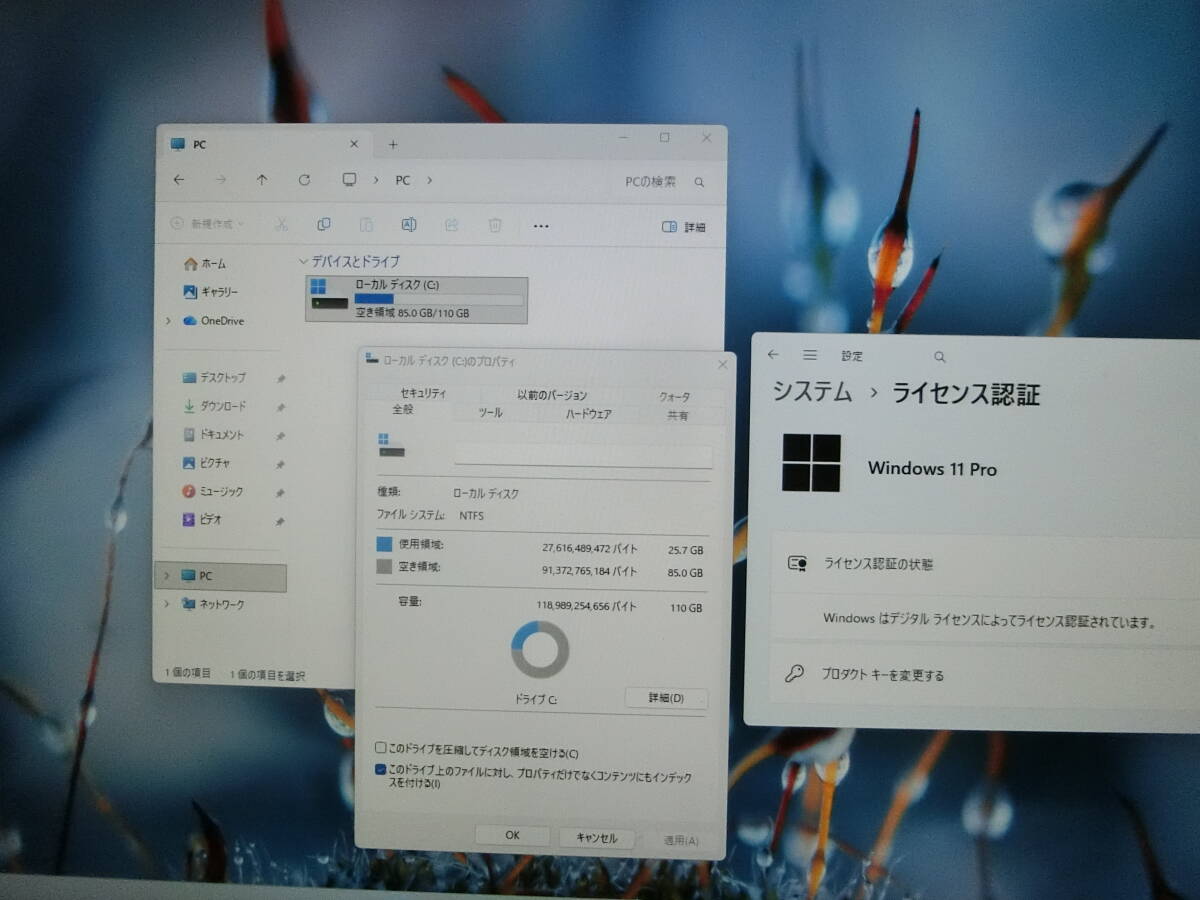Toggle the 詳細 view option in File Explorer
This screenshot has width=1200, height=900.
coord(684,226)
